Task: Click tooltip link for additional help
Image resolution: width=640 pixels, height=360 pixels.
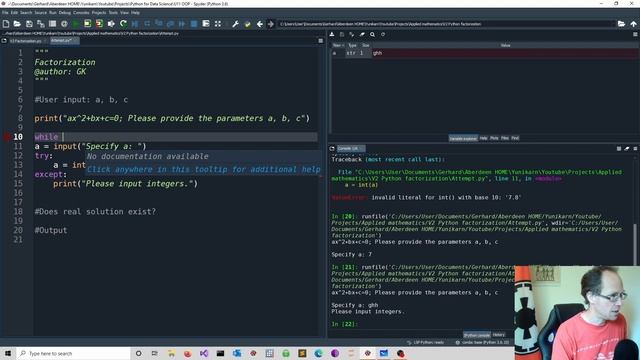Action: point(203,169)
